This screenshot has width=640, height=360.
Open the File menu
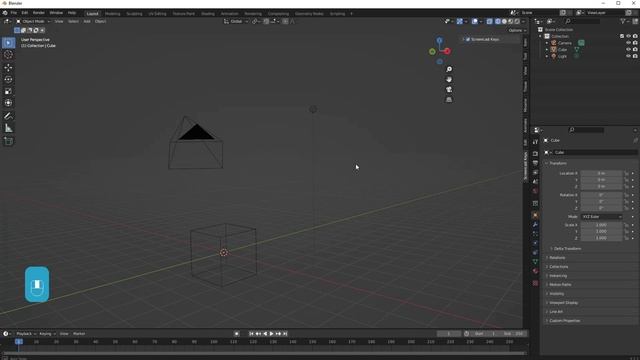pos(13,13)
